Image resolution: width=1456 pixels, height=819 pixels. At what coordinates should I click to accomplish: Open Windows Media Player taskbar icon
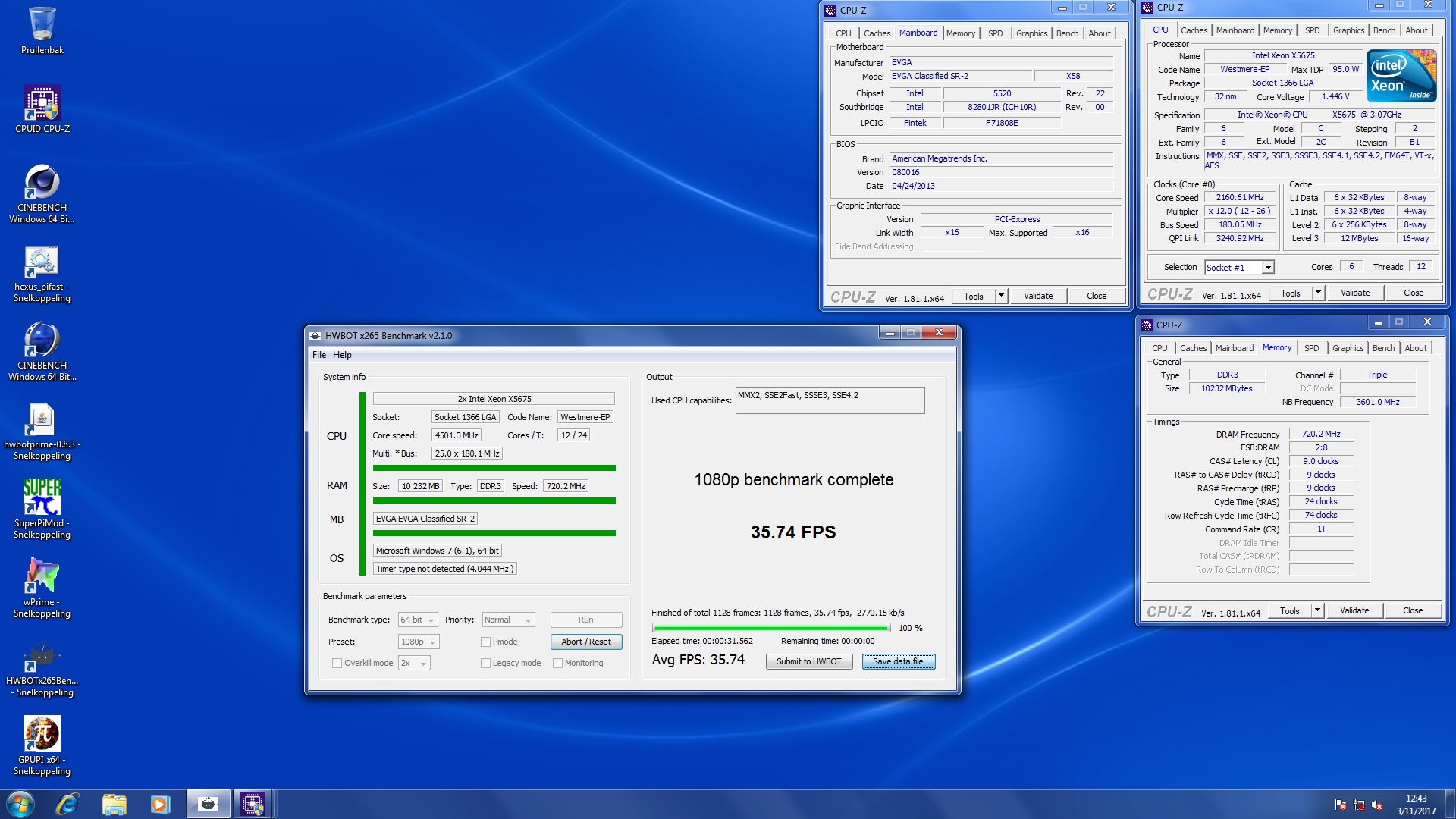click(160, 804)
